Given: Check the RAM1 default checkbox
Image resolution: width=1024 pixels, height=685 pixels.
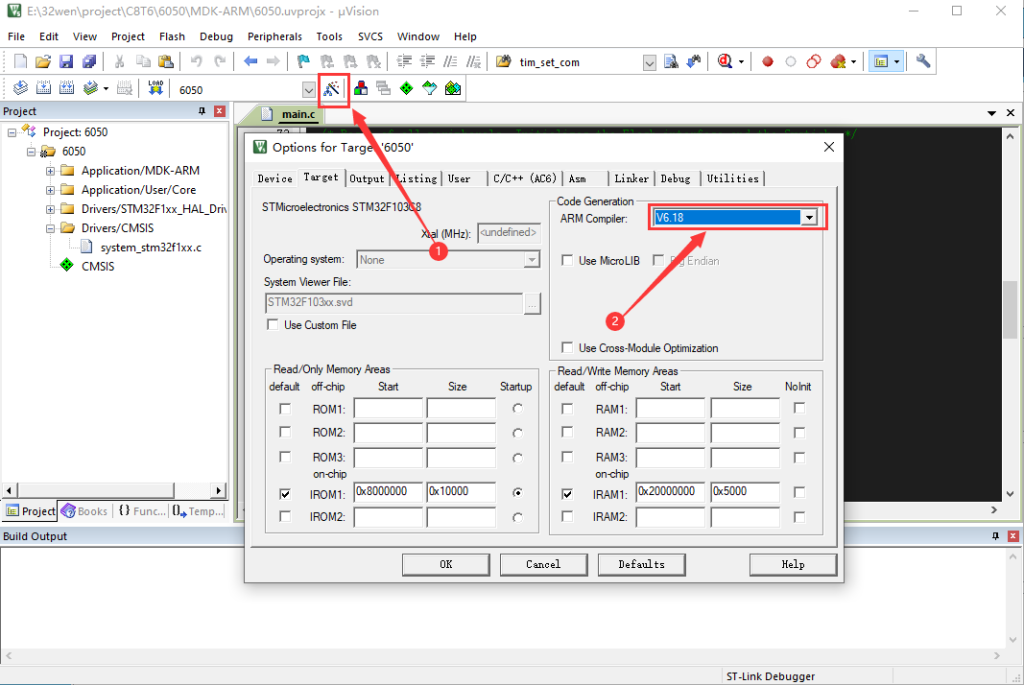Looking at the screenshot, I should pyautogui.click(x=567, y=409).
